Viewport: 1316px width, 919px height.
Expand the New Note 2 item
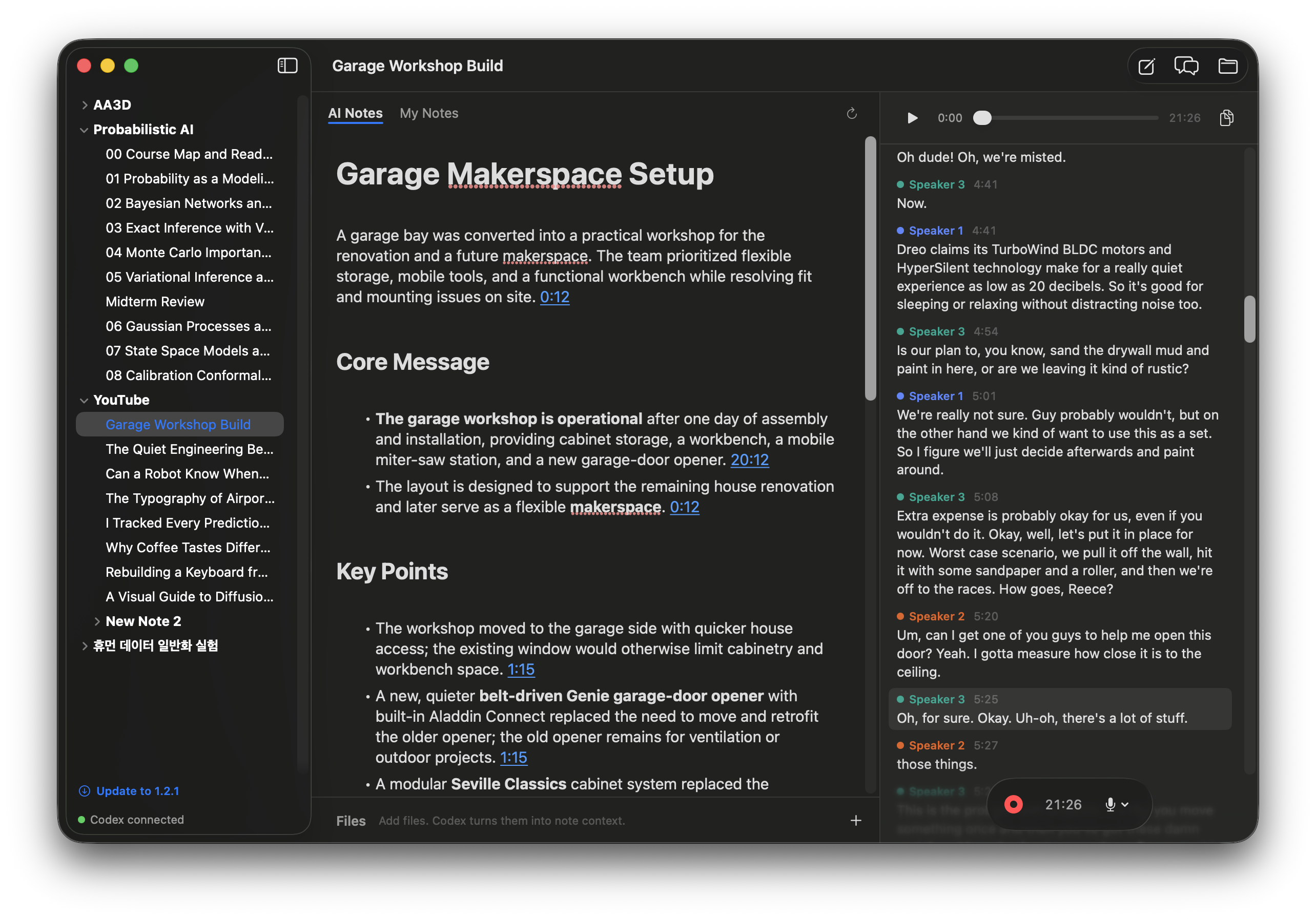(x=97, y=621)
